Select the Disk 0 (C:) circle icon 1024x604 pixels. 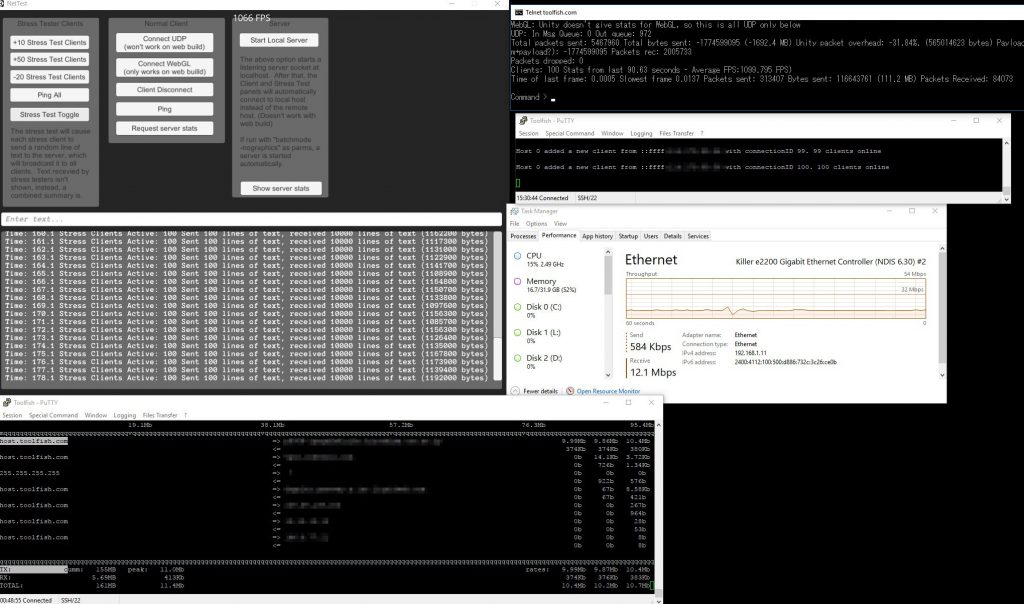517,307
